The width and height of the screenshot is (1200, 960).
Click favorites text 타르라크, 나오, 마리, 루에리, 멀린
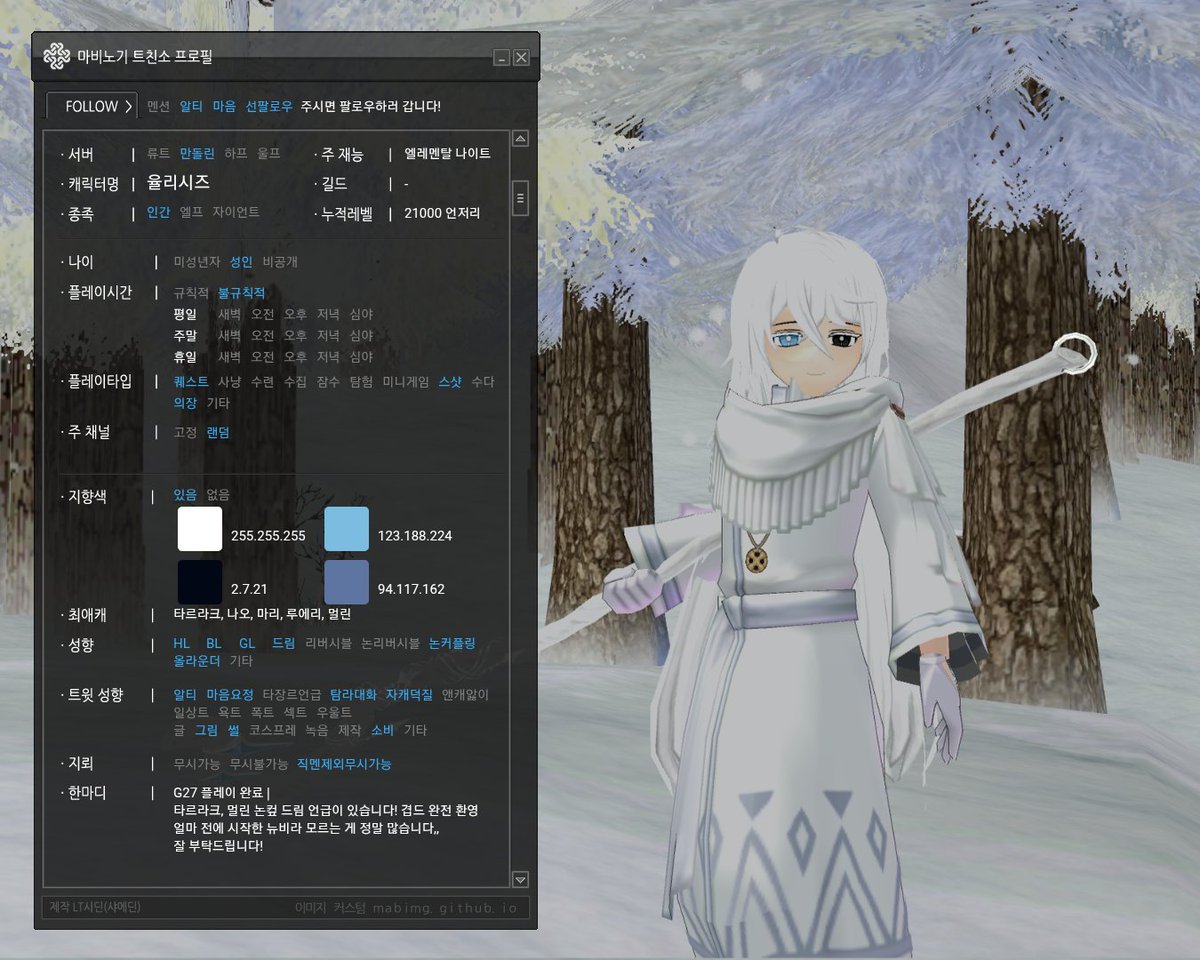pyautogui.click(x=262, y=614)
